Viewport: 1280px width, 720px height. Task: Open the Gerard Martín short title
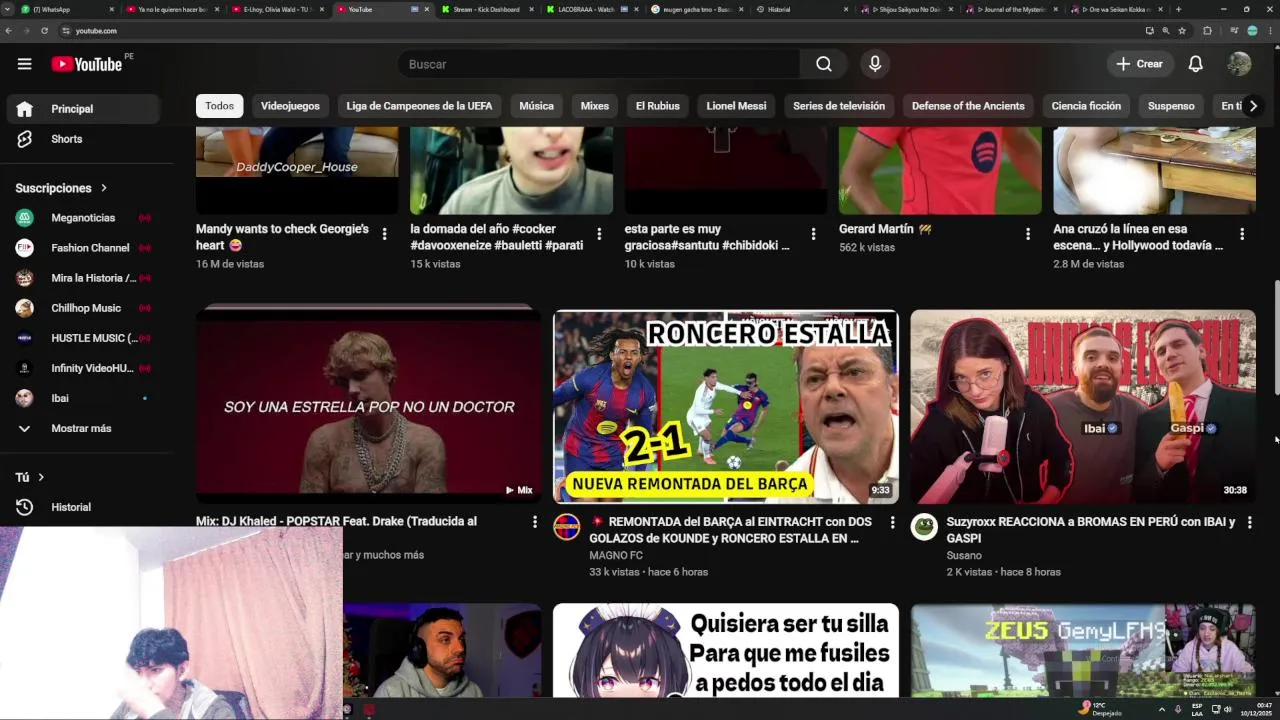[884, 229]
